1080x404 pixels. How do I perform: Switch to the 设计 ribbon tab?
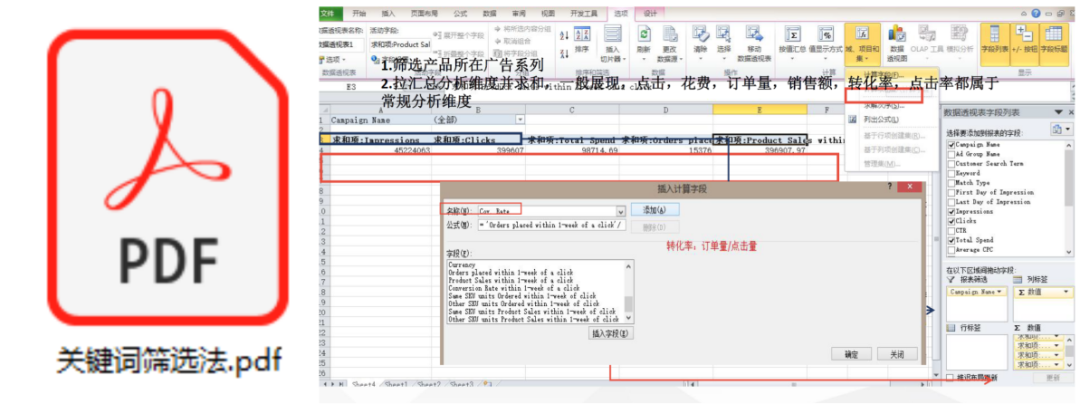point(650,13)
